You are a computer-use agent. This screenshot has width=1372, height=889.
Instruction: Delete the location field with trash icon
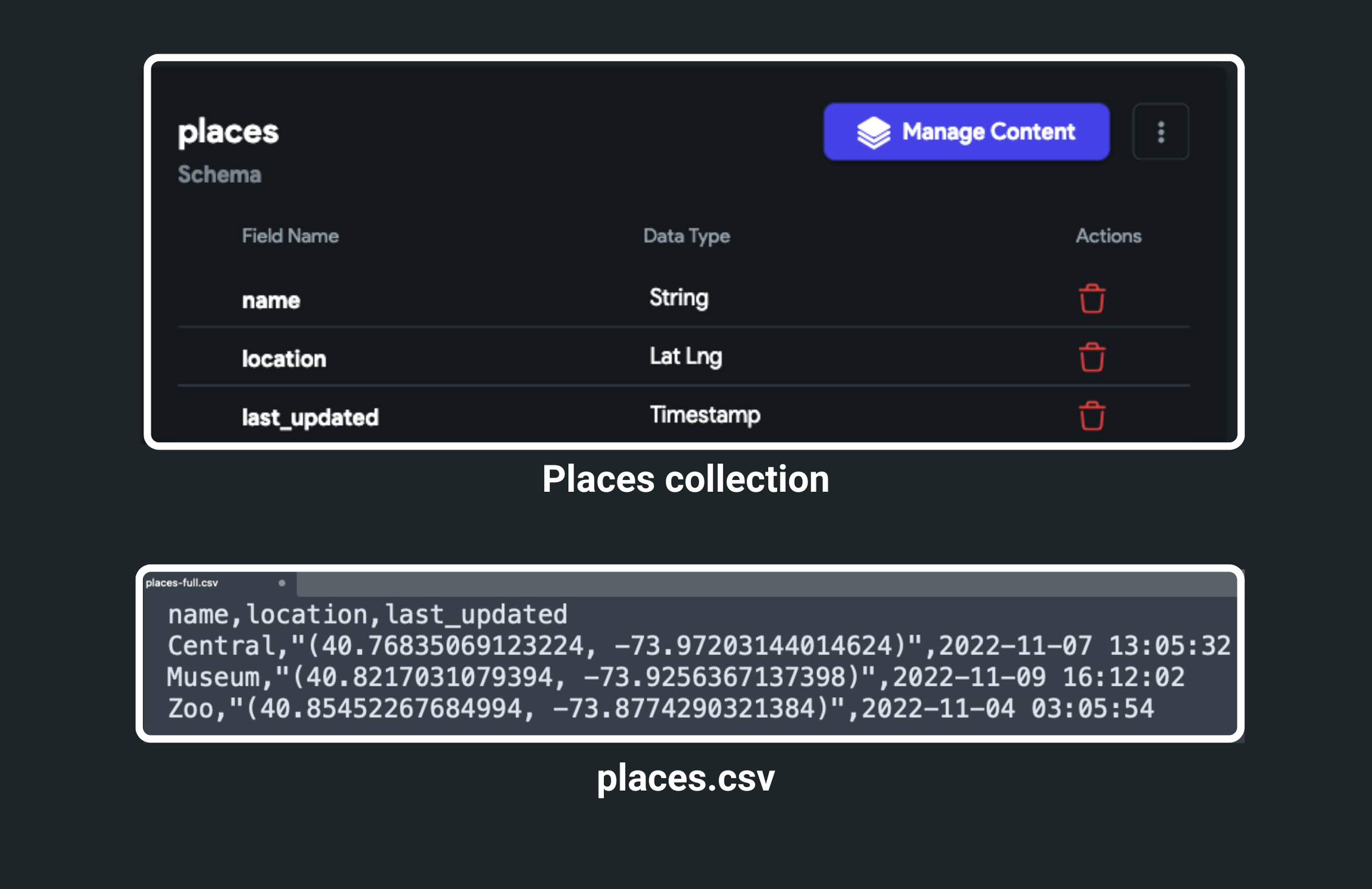[1092, 357]
